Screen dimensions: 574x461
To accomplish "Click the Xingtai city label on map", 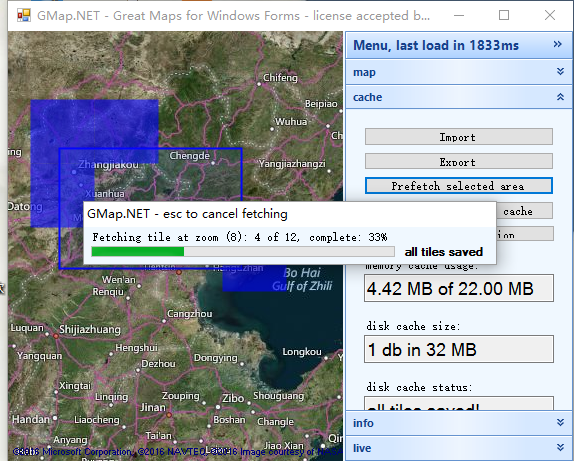I will [x=75, y=386].
